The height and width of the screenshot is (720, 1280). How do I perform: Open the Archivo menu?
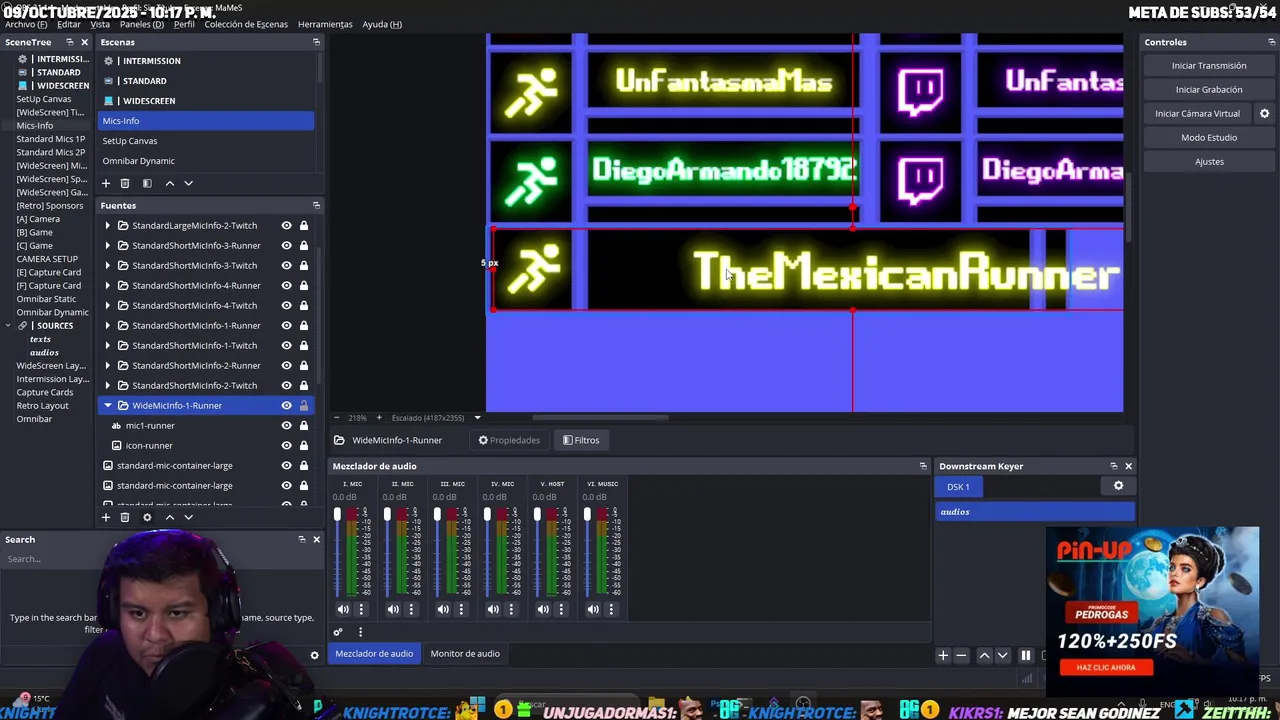click(26, 24)
